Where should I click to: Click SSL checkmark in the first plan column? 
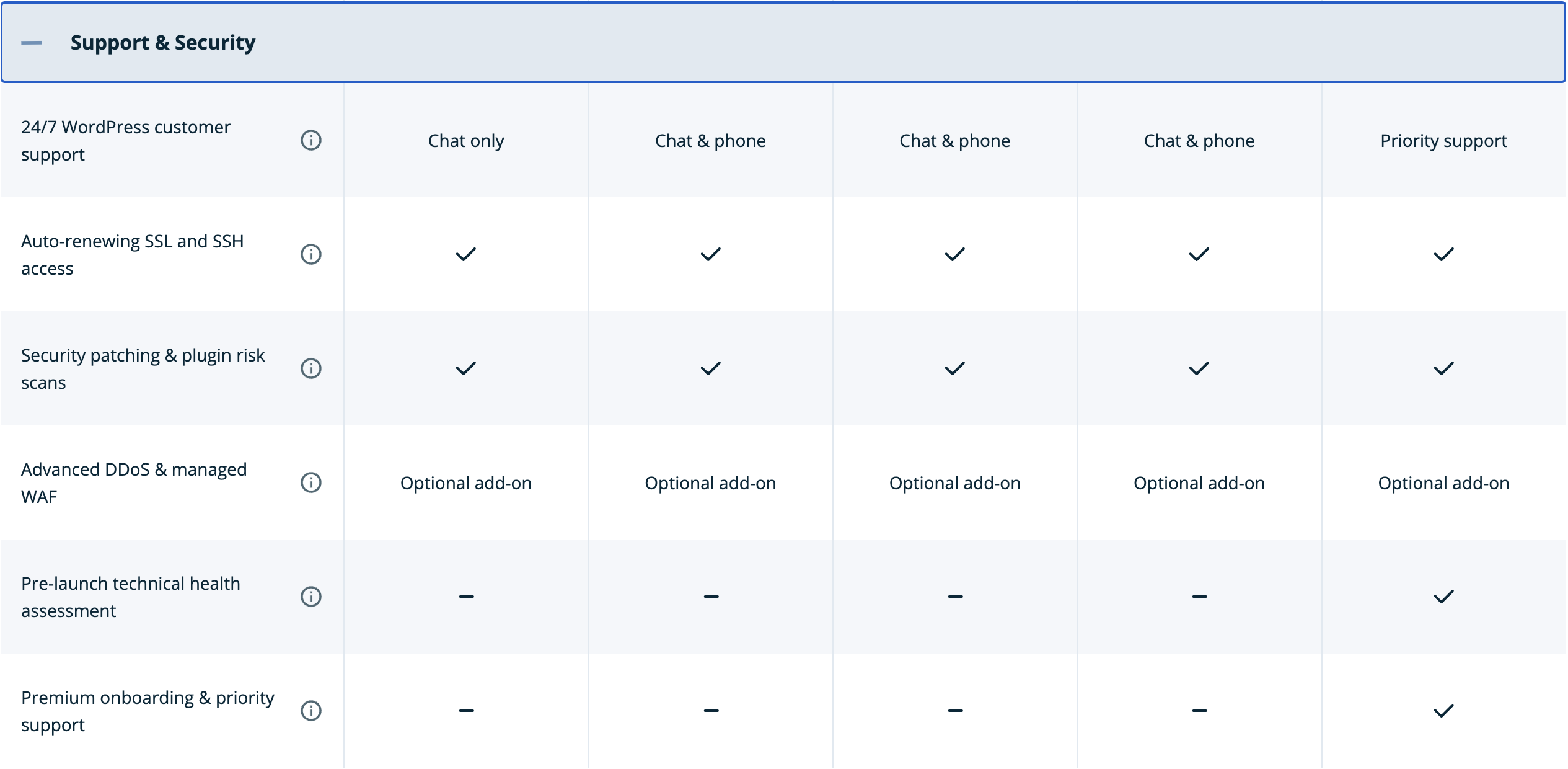click(466, 254)
